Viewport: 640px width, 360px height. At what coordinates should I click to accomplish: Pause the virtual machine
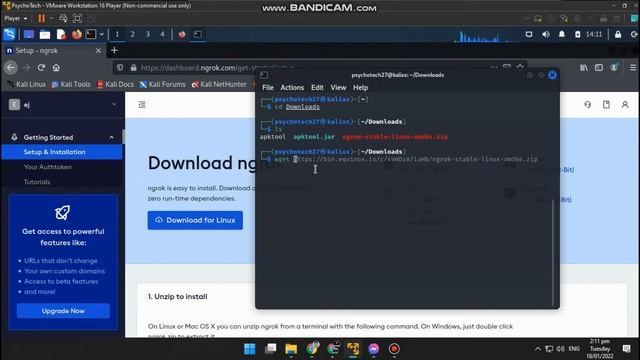[x=41, y=18]
